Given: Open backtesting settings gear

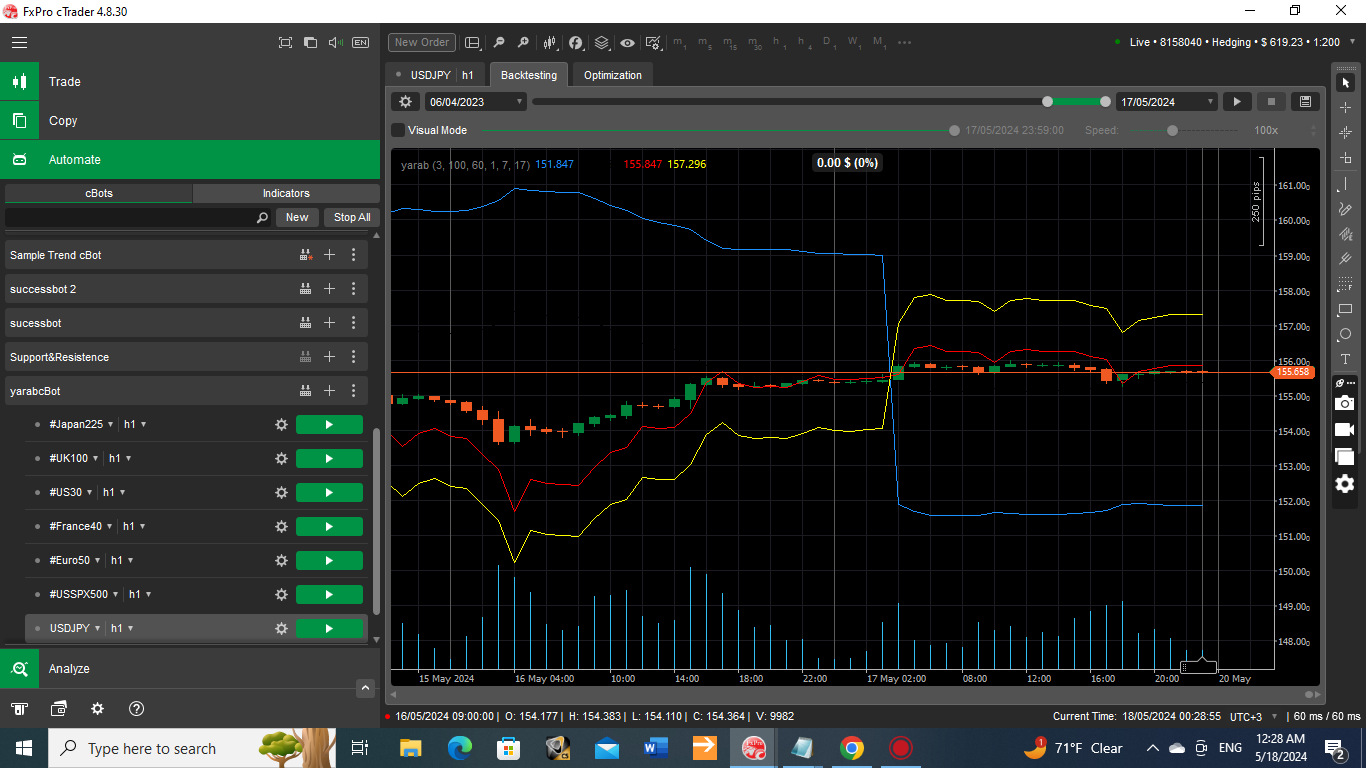Looking at the screenshot, I should point(405,102).
